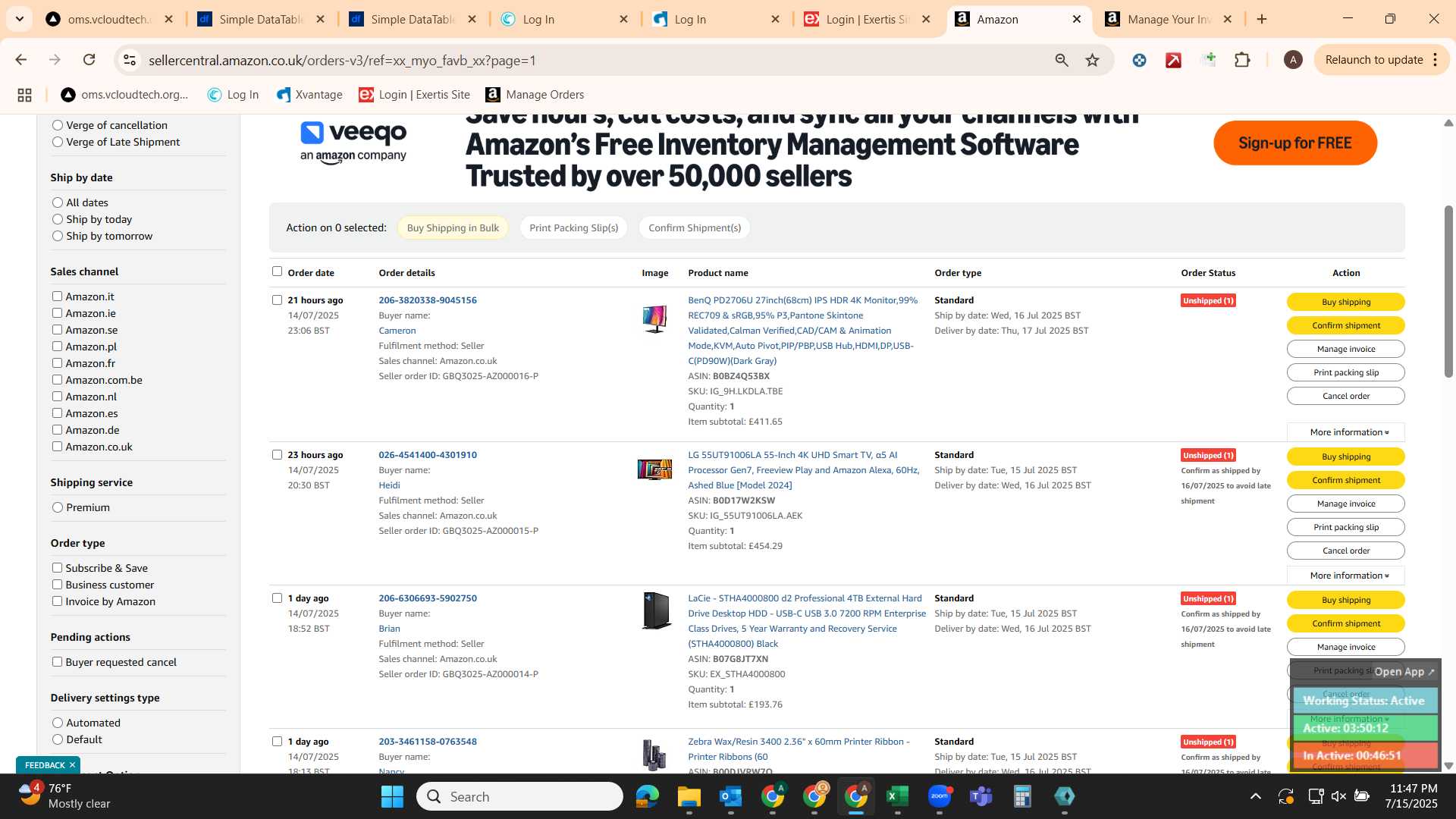Select Ship by today radio button

tap(58, 219)
